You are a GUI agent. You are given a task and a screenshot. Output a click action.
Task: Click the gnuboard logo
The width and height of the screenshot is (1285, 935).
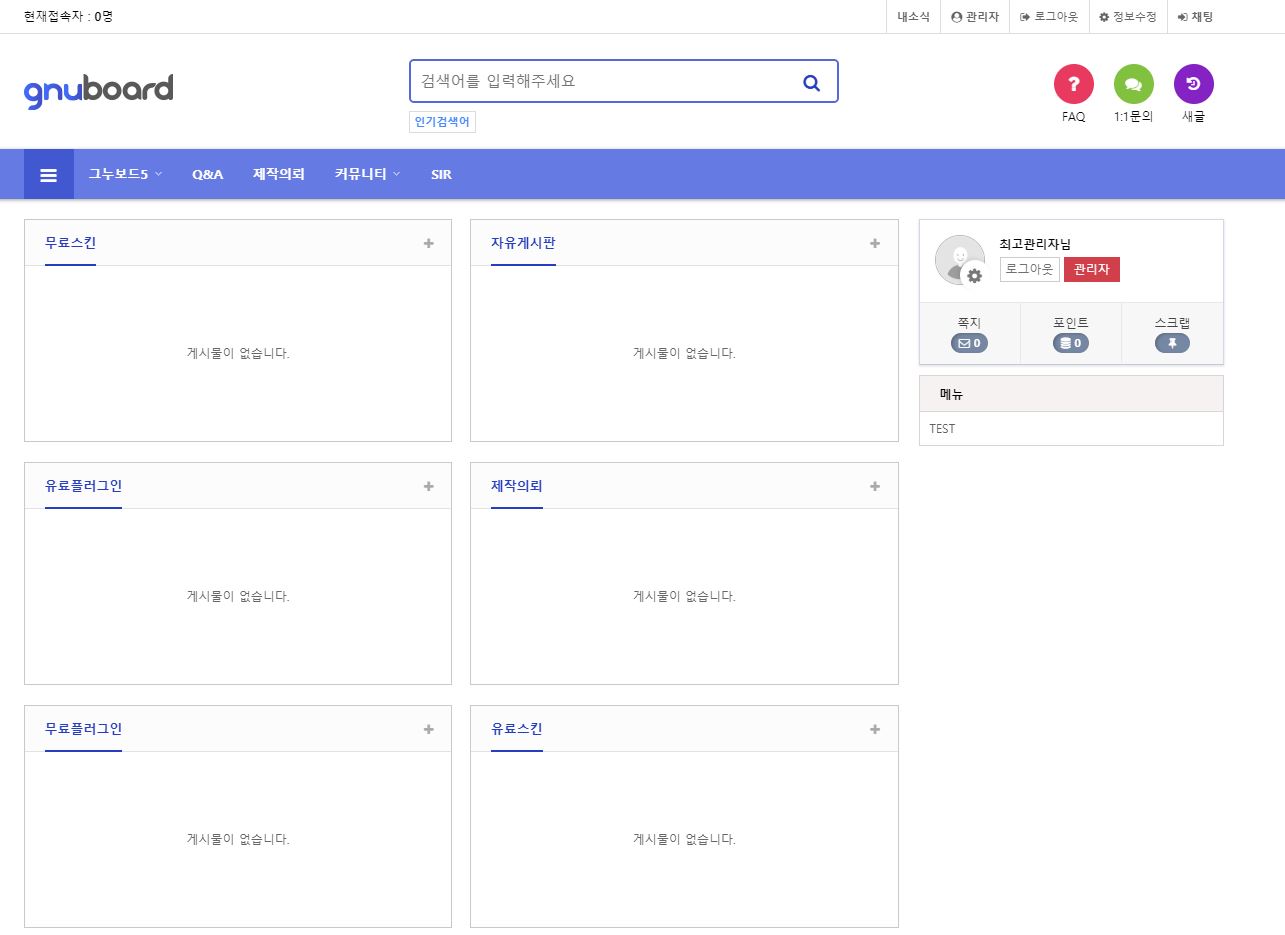[98, 90]
